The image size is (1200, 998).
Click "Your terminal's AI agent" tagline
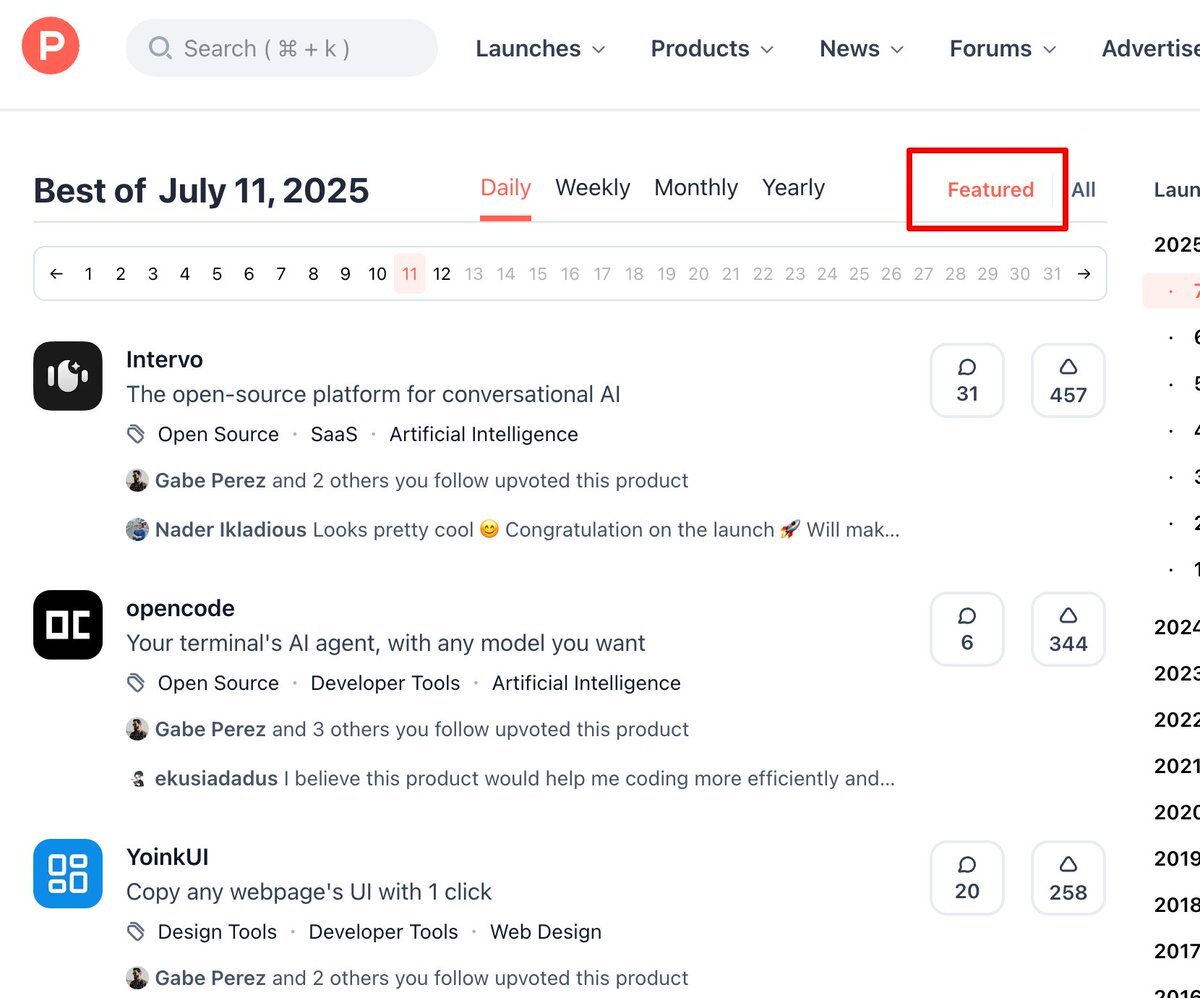386,644
